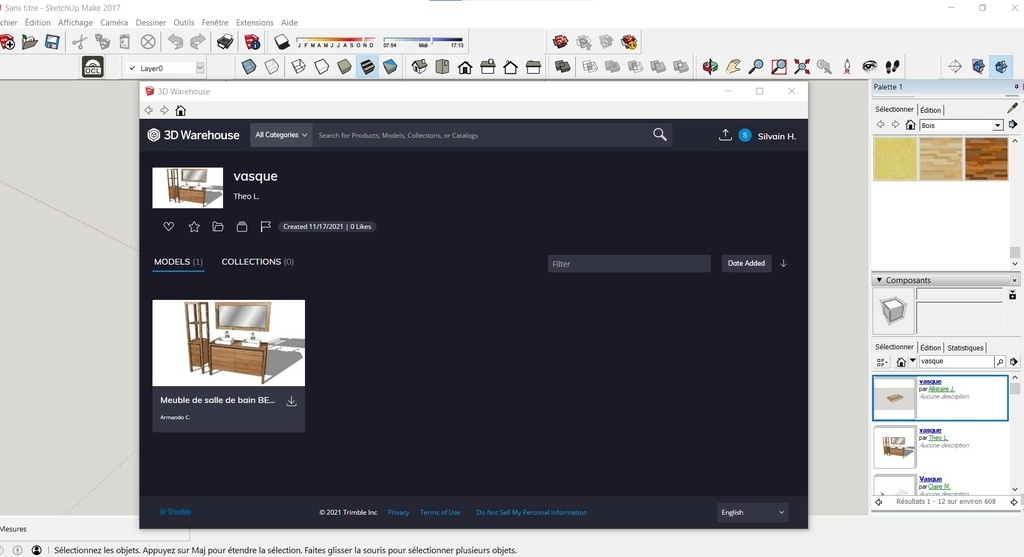1024x557 pixels.
Task: Select the Walk footprints tool
Action: click(892, 67)
